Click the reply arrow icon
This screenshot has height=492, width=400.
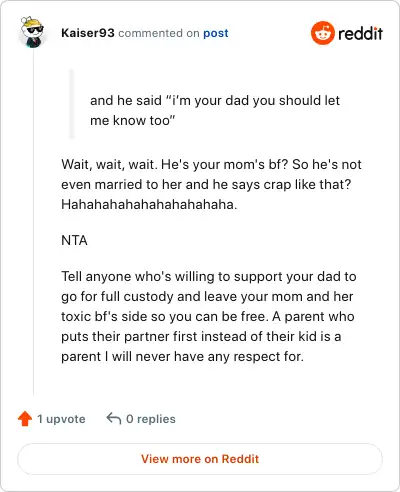[x=114, y=419]
